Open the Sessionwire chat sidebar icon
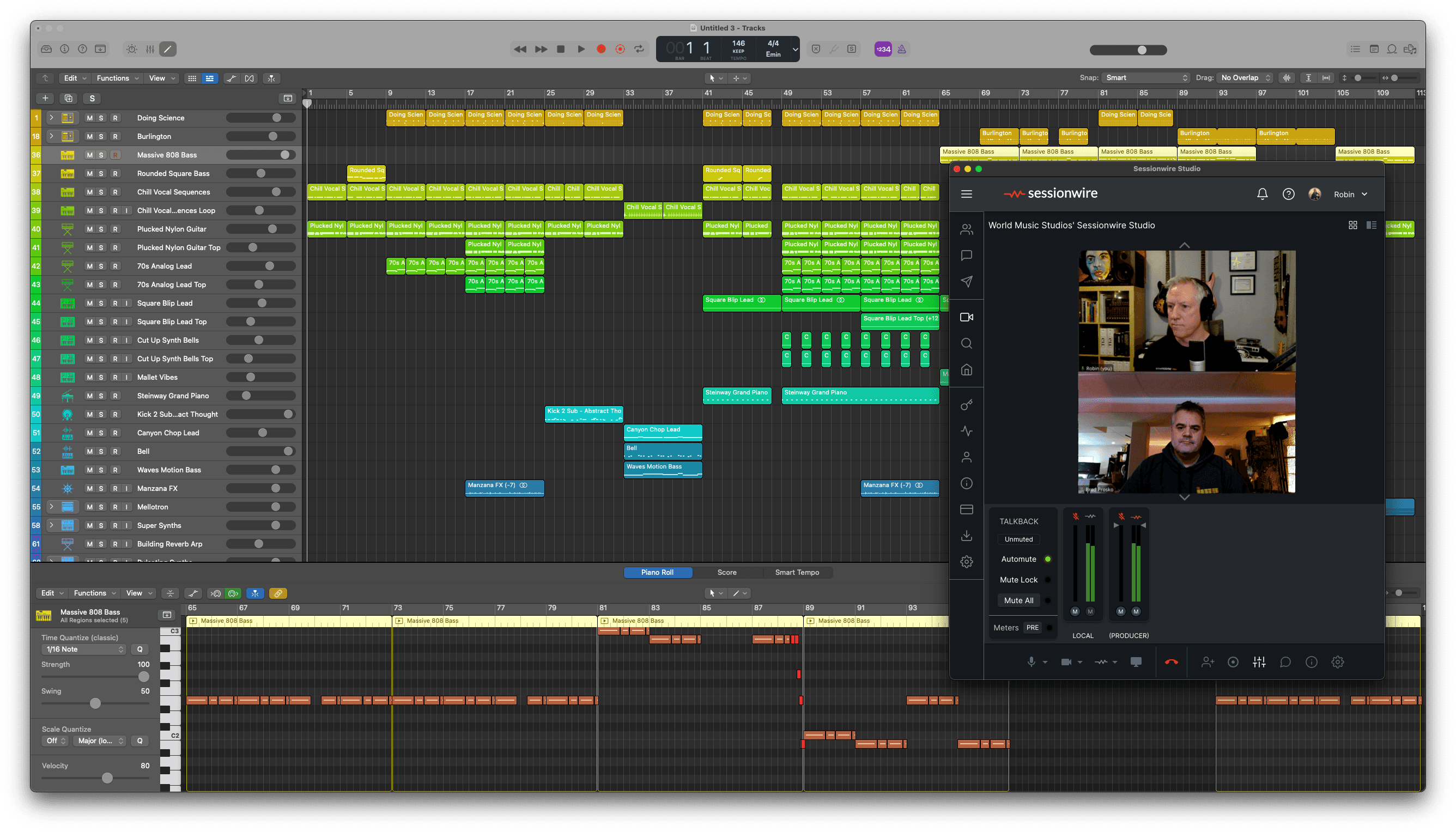The width and height of the screenshot is (1456, 832). point(966,256)
